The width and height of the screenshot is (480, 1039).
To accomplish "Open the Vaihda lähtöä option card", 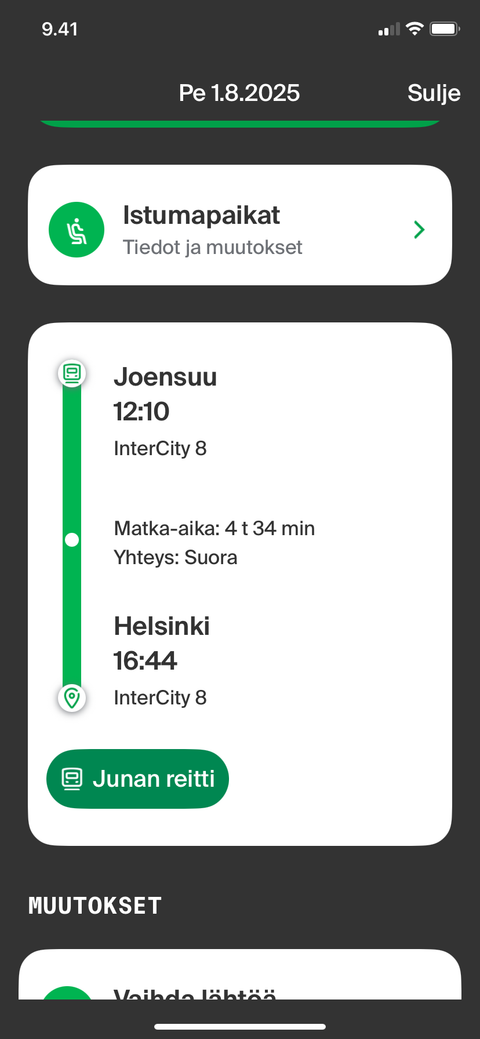I will click(x=240, y=975).
